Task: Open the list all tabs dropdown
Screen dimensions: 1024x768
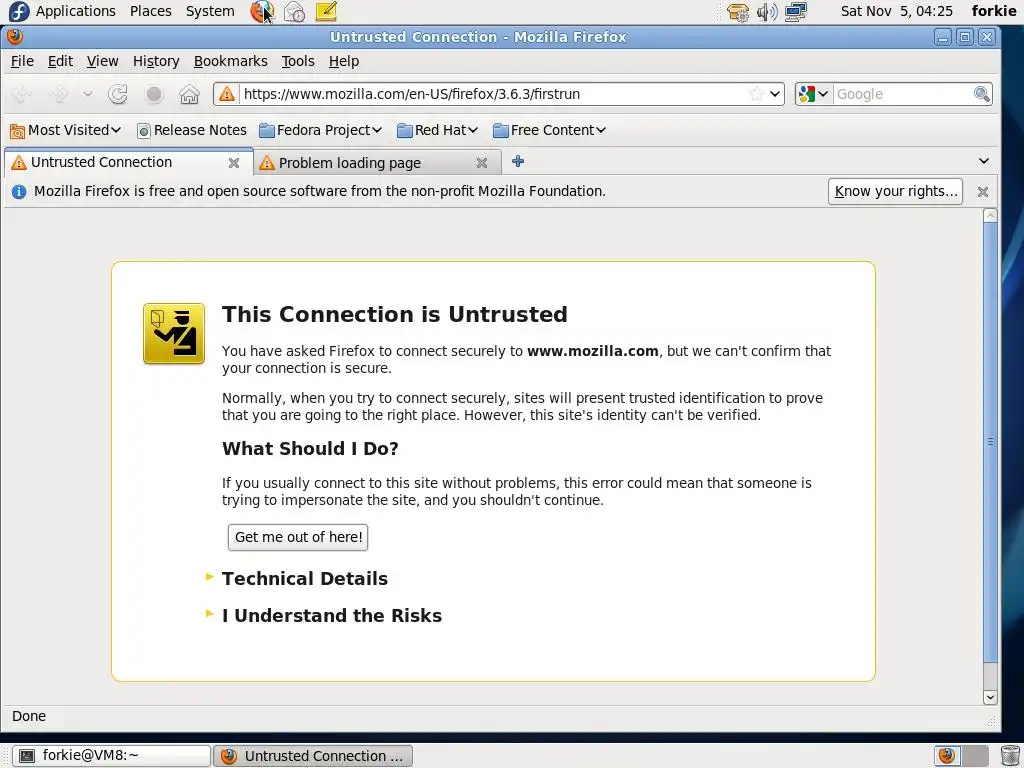Action: pos(984,161)
